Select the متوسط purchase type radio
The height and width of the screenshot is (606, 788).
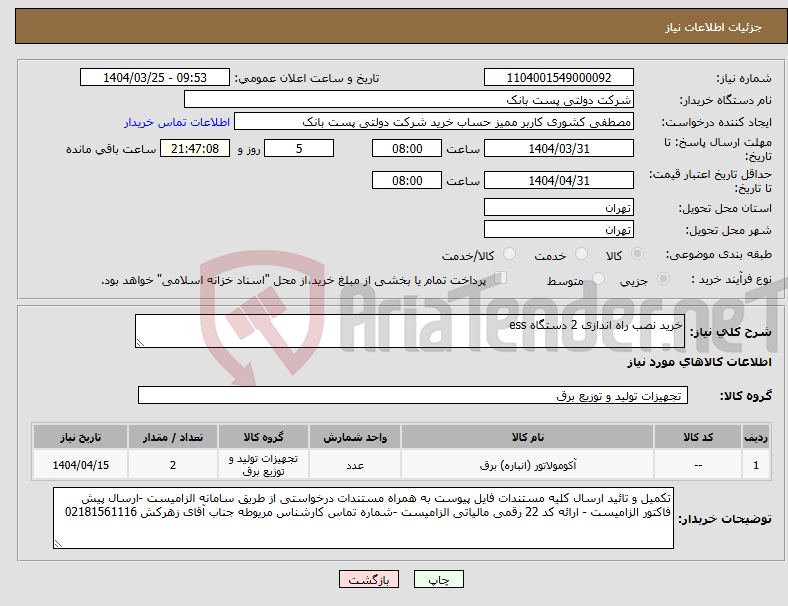pos(598,278)
